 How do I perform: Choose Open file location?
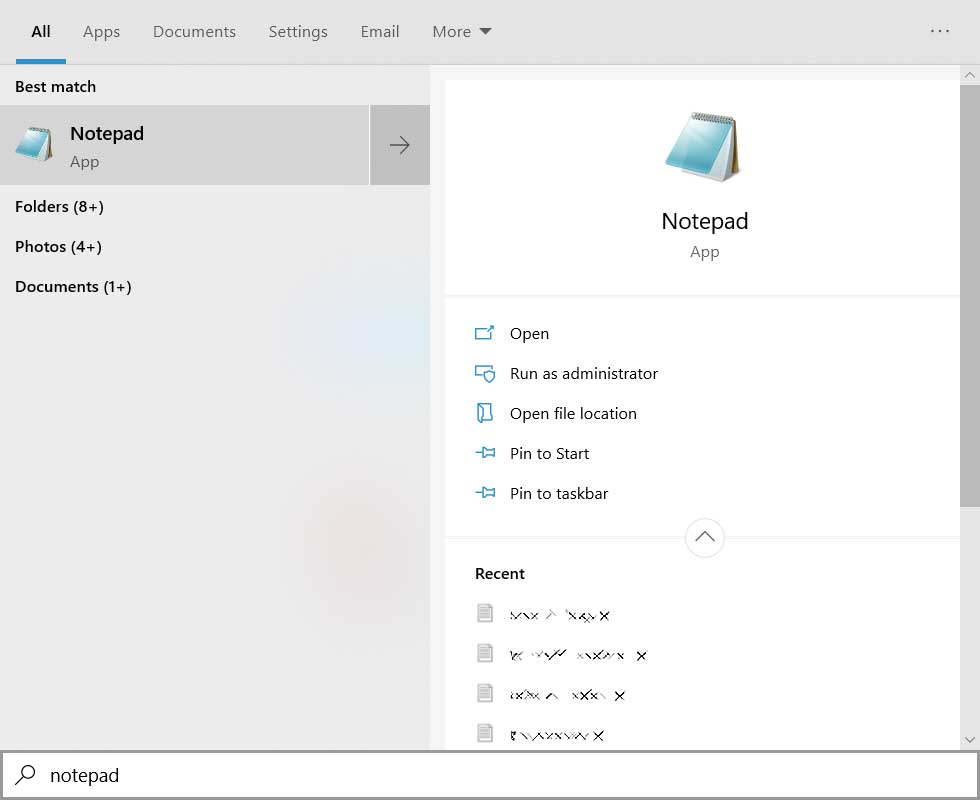[573, 414]
